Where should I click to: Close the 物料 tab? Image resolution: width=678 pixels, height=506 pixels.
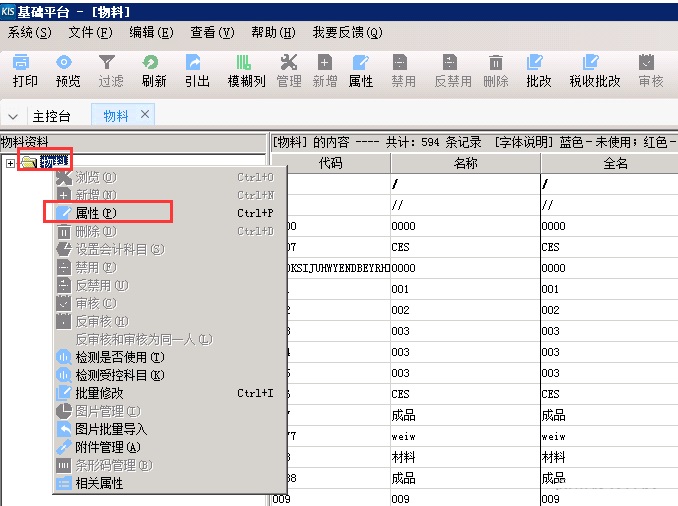(x=144, y=115)
